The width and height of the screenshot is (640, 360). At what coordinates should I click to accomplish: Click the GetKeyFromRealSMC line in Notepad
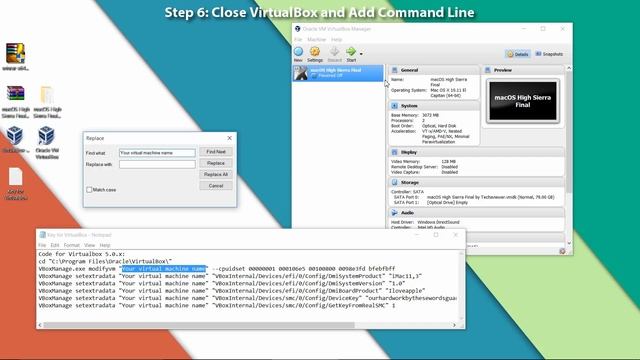[217, 305]
